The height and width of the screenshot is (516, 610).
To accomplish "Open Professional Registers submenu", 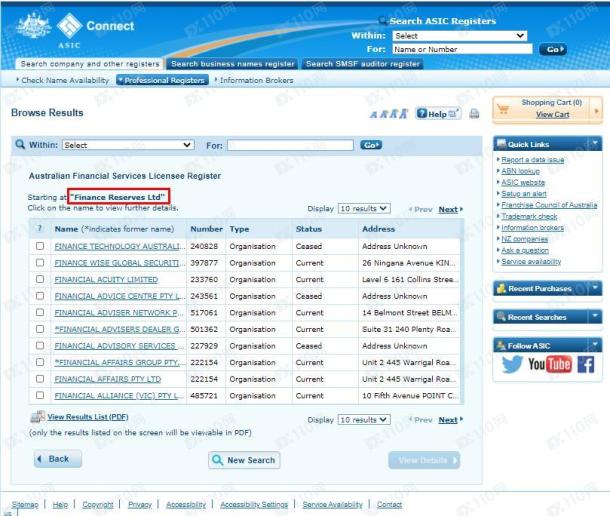I will (163, 80).
